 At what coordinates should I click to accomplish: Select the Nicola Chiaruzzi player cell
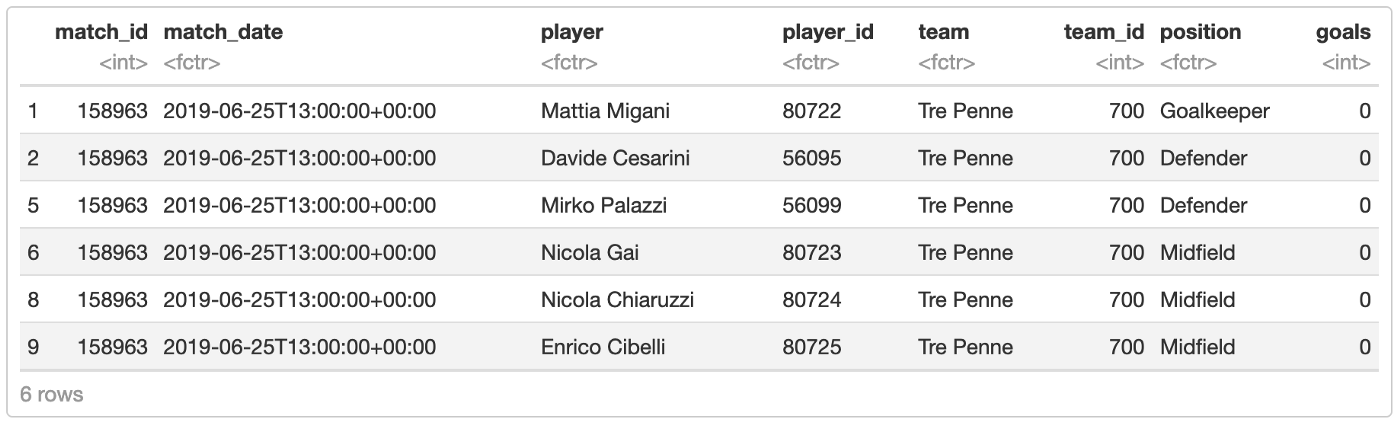617,300
